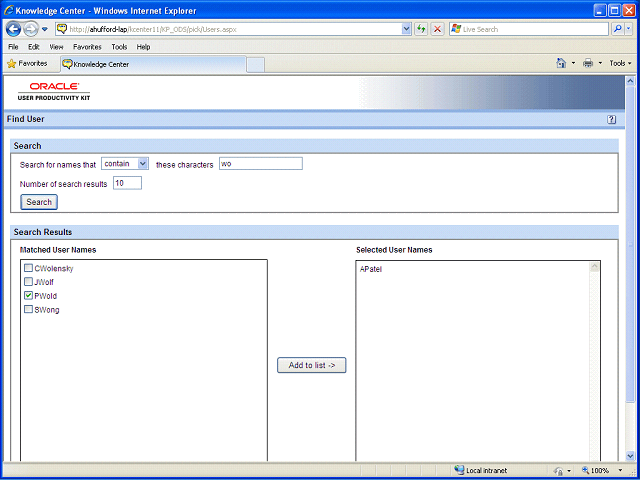
Task: Open the File menu
Action: tap(13, 47)
